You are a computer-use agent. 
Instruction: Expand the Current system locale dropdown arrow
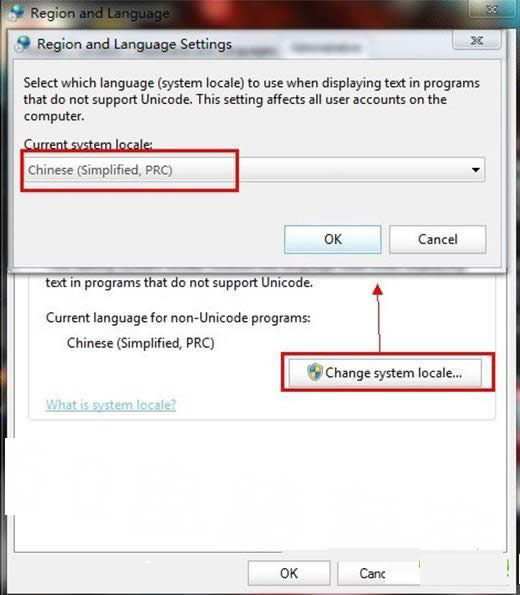click(x=476, y=170)
